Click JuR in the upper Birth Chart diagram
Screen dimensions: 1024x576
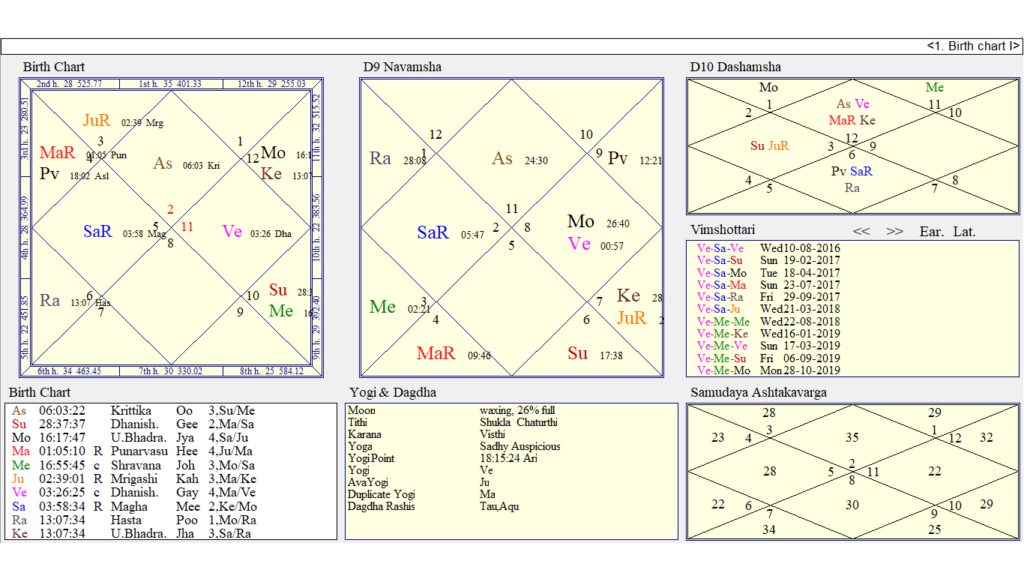coord(97,121)
